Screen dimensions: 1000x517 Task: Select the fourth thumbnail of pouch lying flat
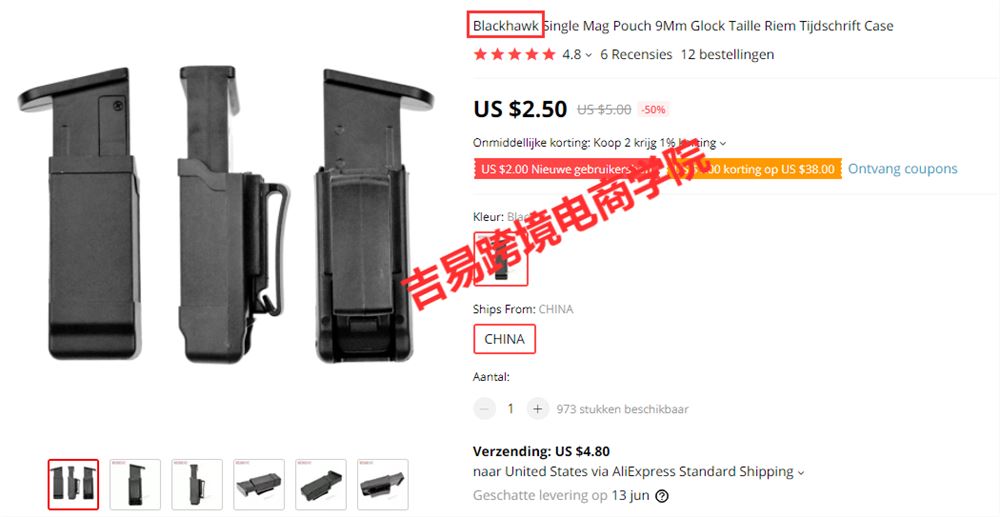[259, 484]
